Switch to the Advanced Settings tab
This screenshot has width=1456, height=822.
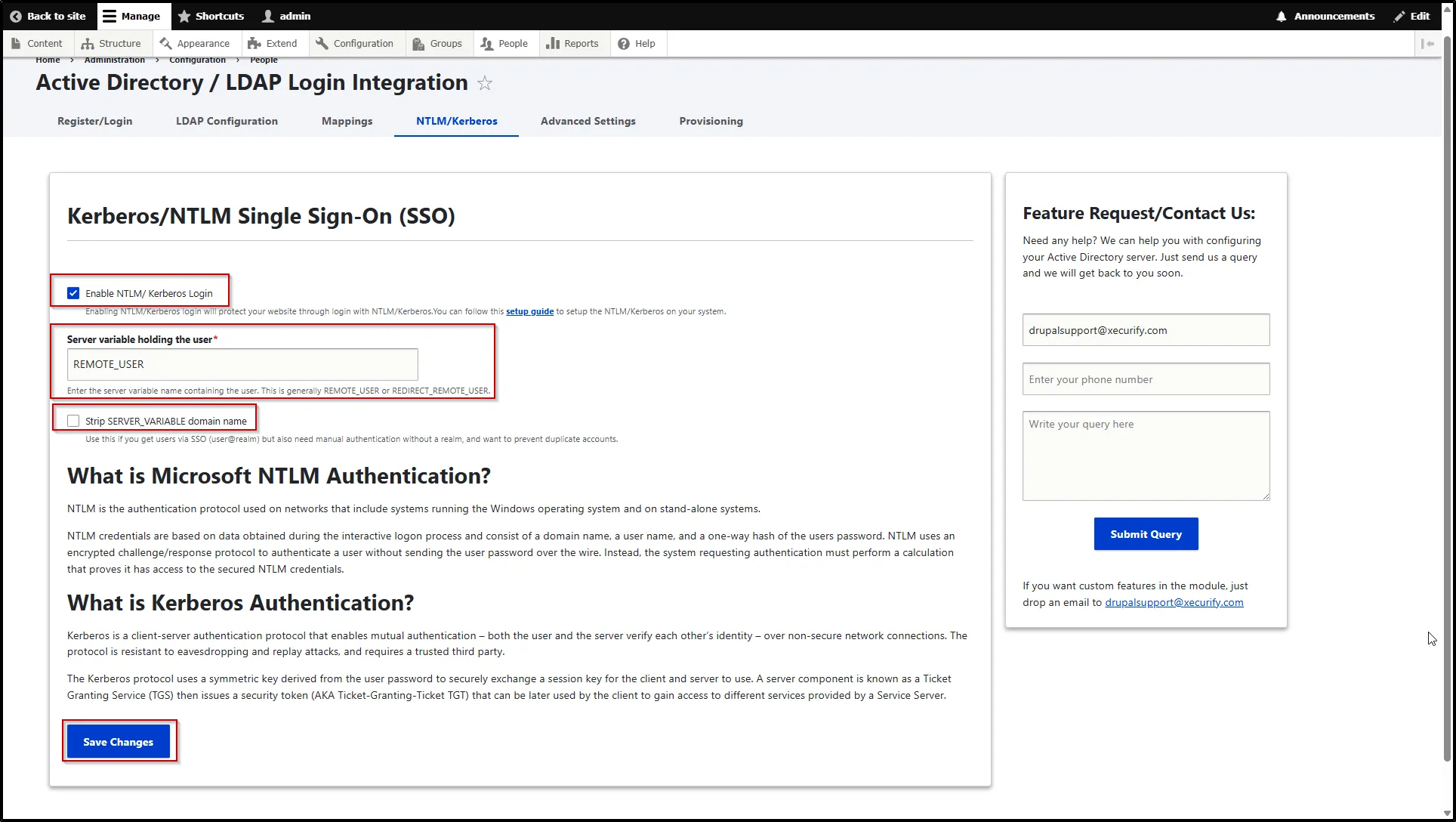[x=588, y=121]
